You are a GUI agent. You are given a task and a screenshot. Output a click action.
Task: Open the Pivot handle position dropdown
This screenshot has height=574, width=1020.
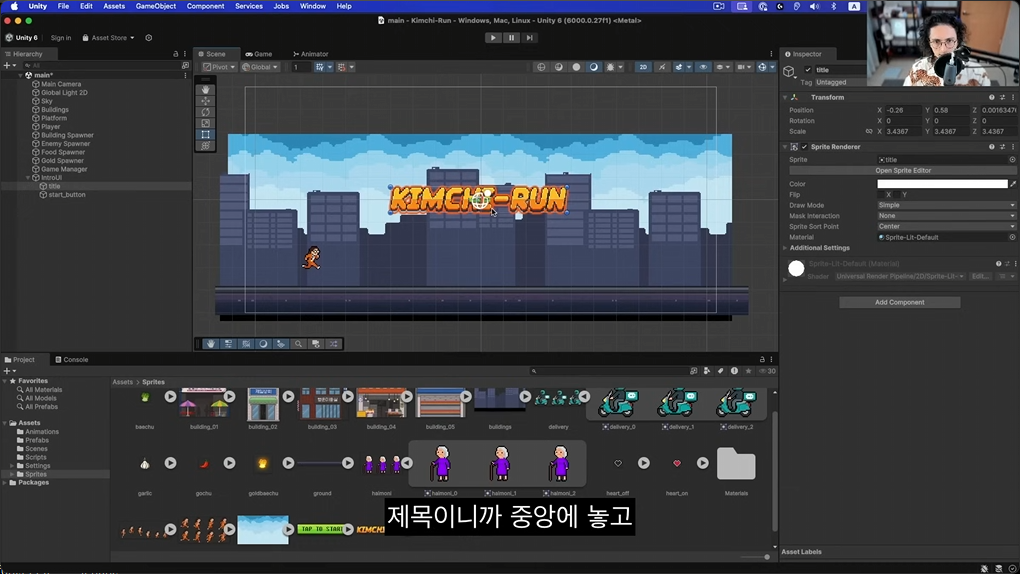(219, 67)
